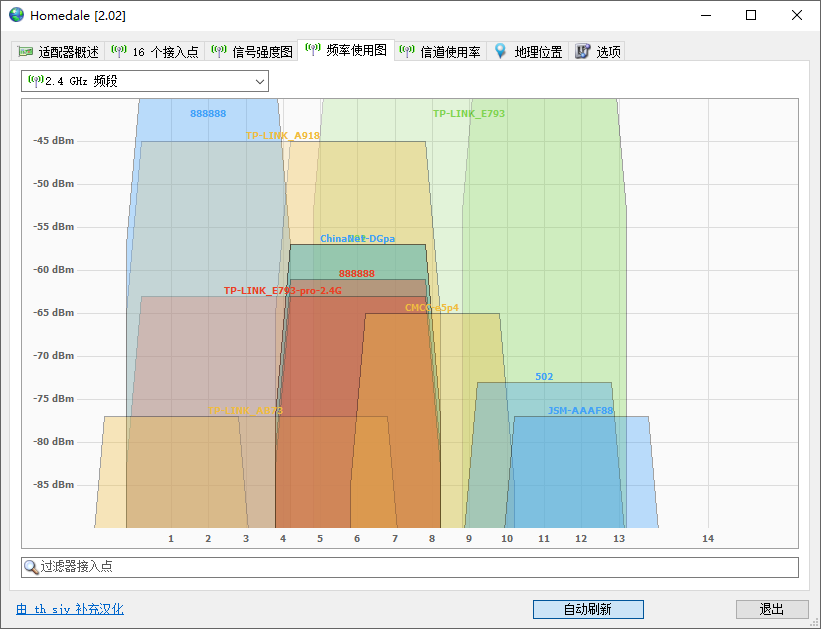821x629 pixels.
Task: Type in the 过滤器接入点 filter field
Action: point(420,567)
